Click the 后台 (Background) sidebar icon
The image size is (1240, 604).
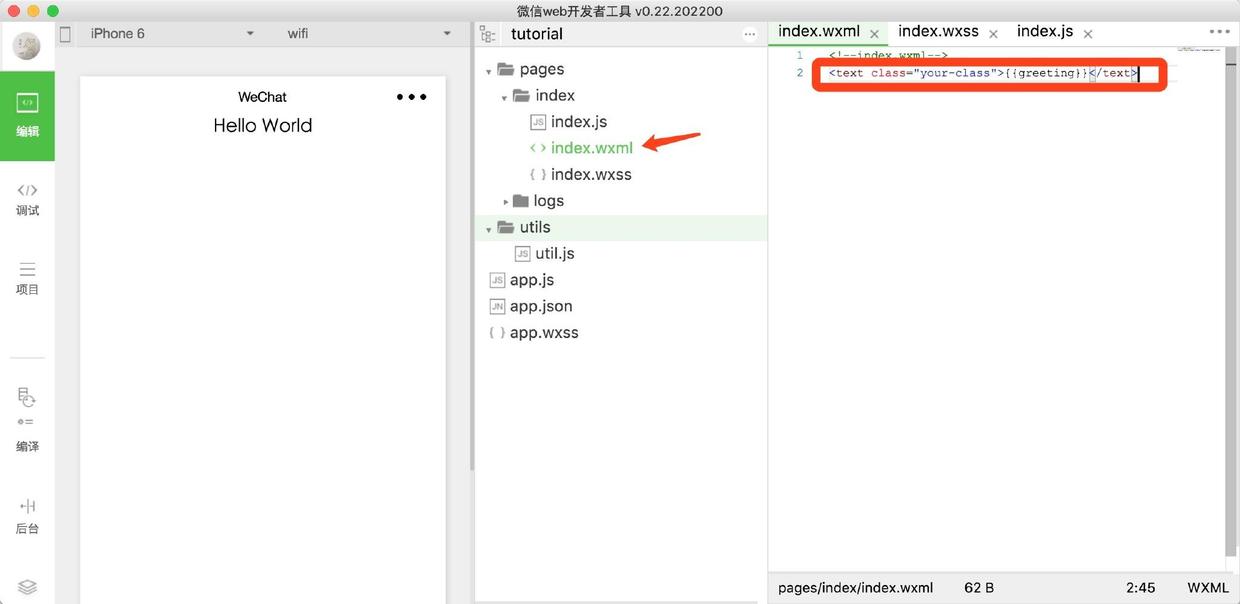(27, 516)
